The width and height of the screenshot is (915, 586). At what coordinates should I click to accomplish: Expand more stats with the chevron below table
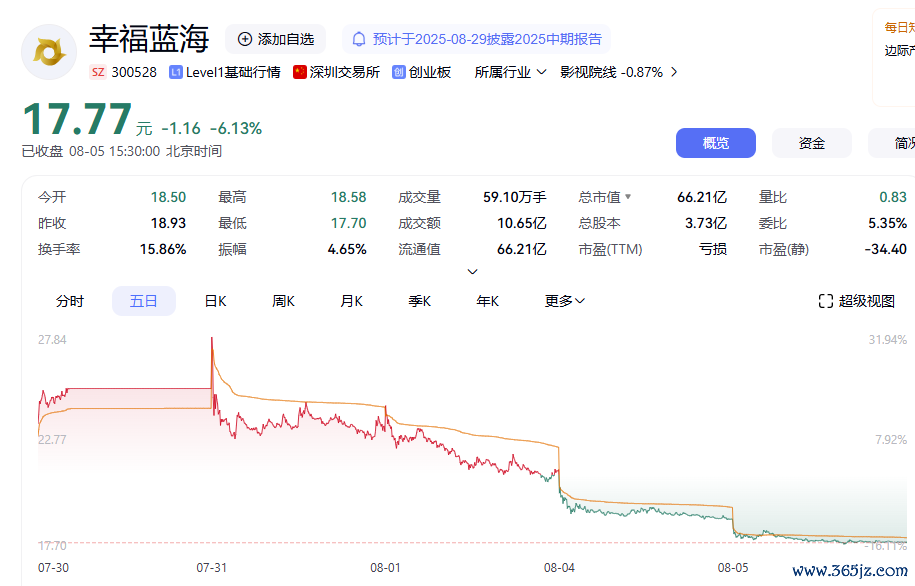pyautogui.click(x=473, y=271)
